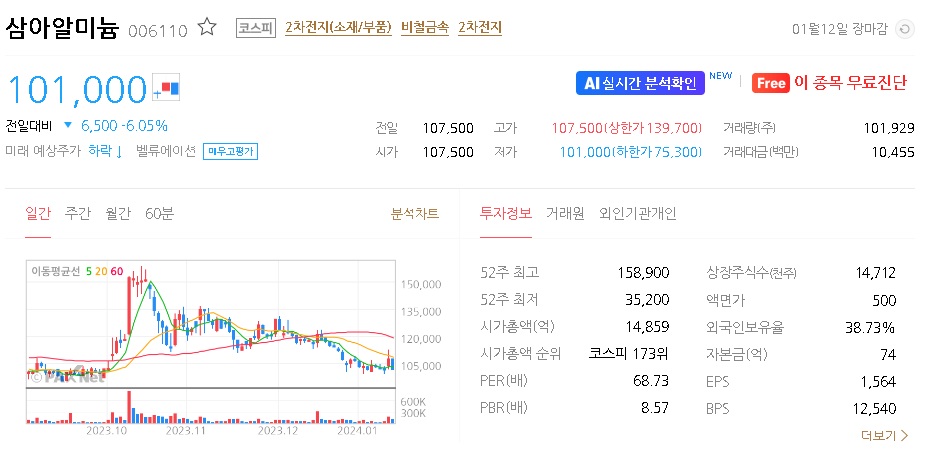This screenshot has height=456, width=927.
Task: Expand details with 더보기 link
Action: point(885,436)
